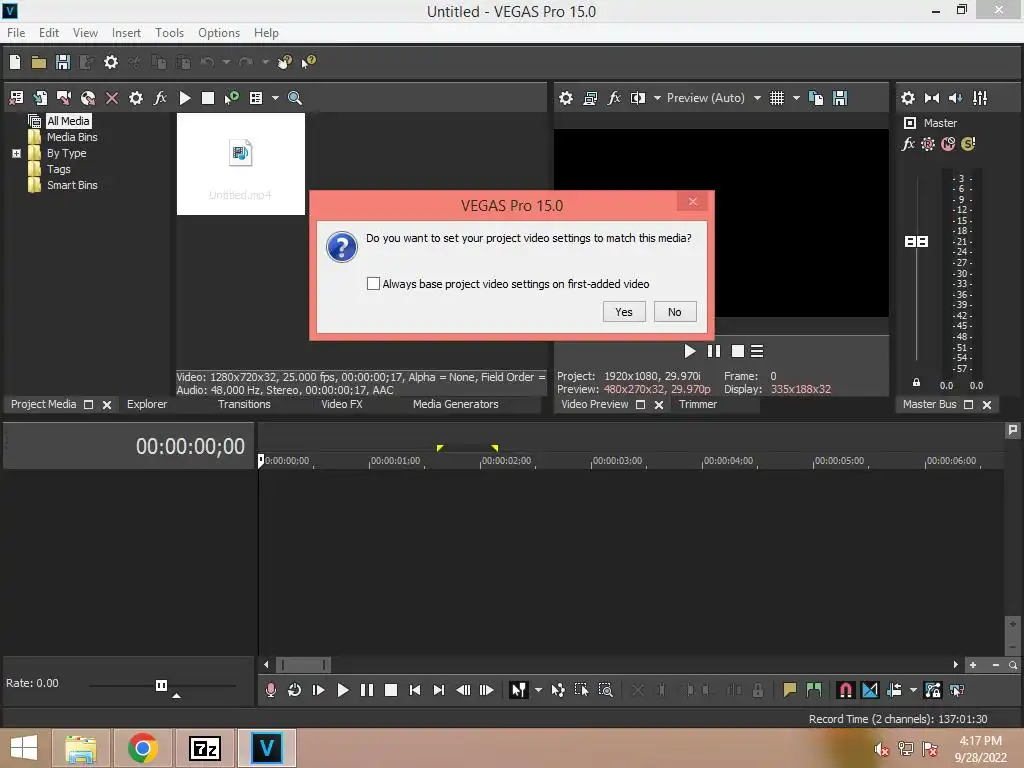The image size is (1024, 768).
Task: Toggle Master fader channel lock
Action: pos(916,383)
